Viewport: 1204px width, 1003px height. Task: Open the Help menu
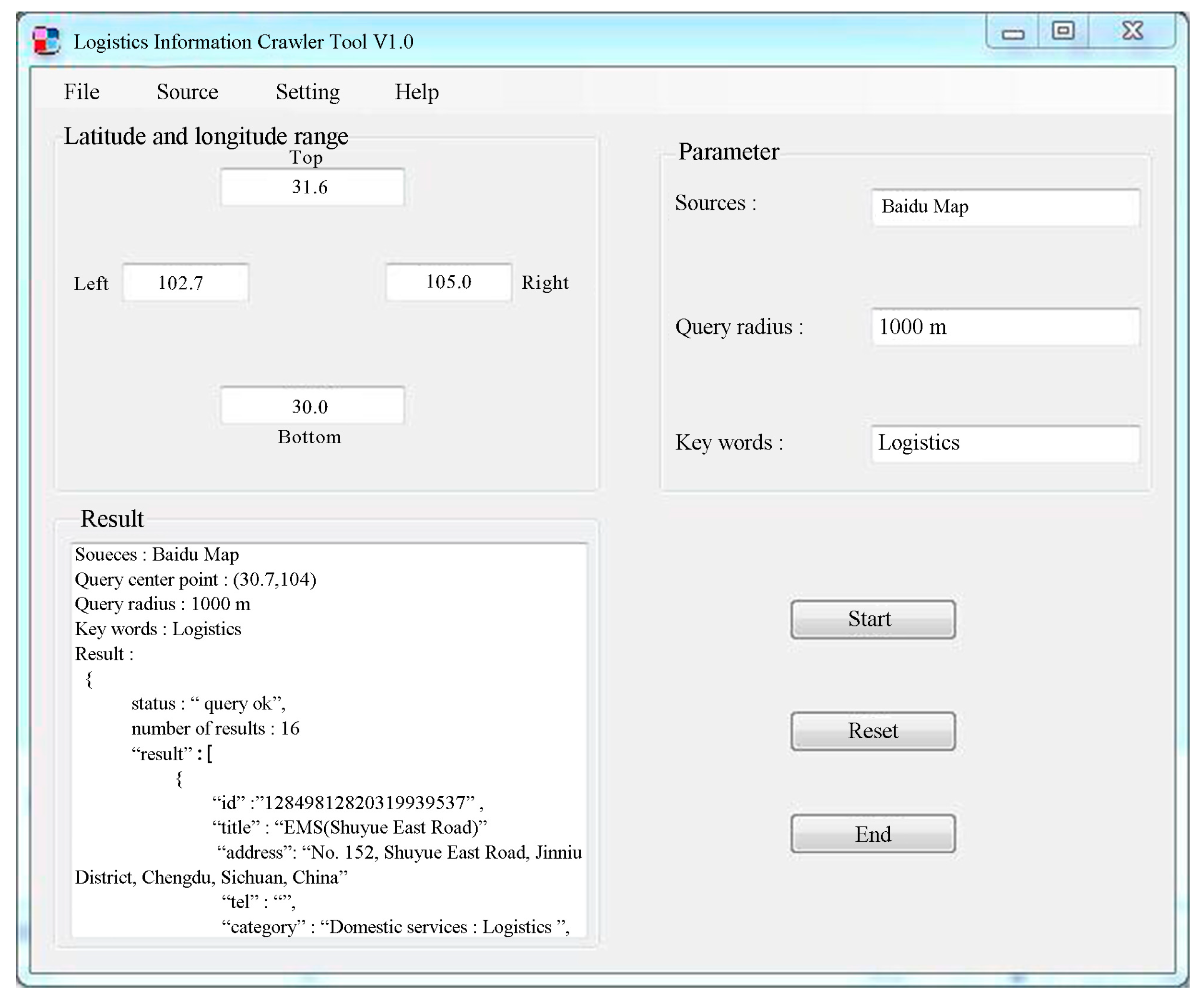coord(416,92)
